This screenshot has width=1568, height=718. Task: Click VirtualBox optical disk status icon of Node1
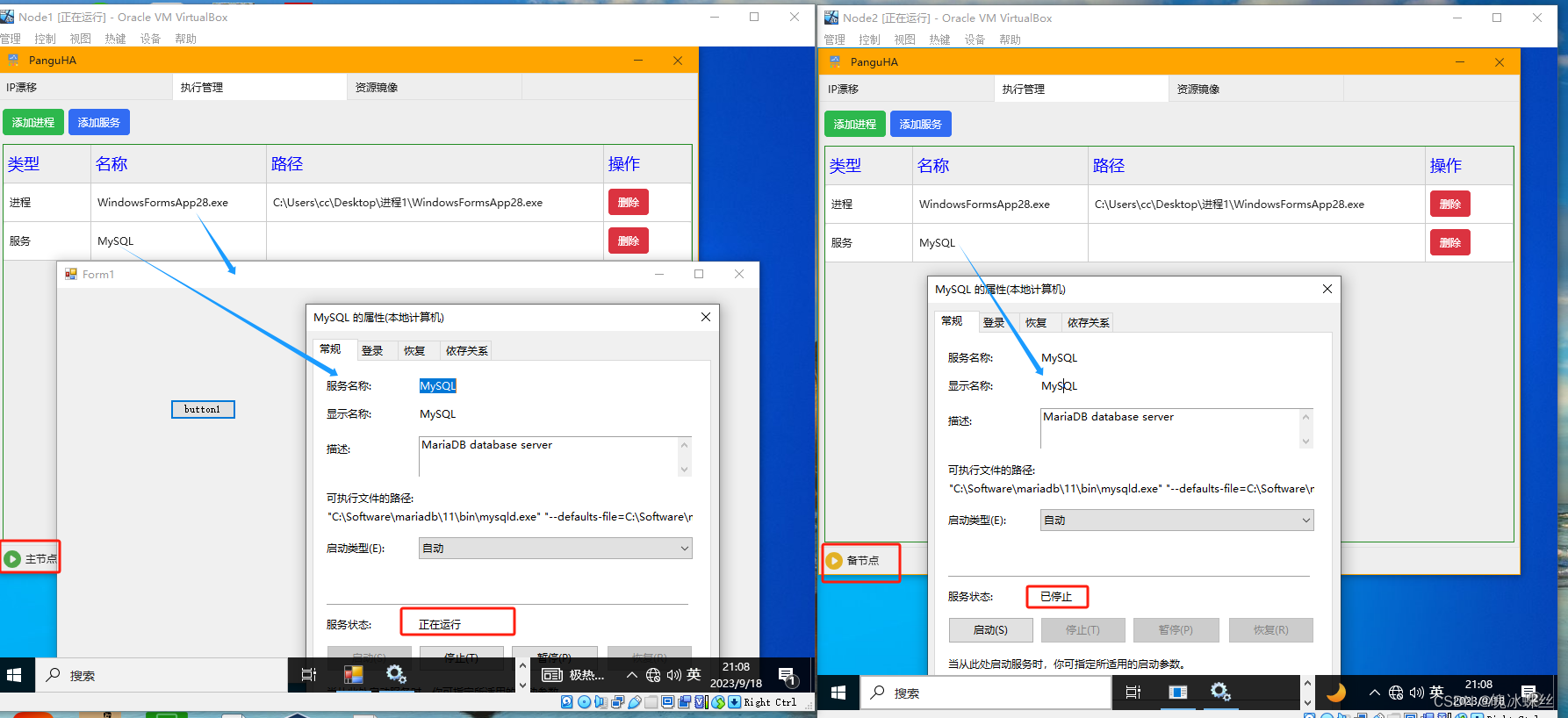click(584, 702)
